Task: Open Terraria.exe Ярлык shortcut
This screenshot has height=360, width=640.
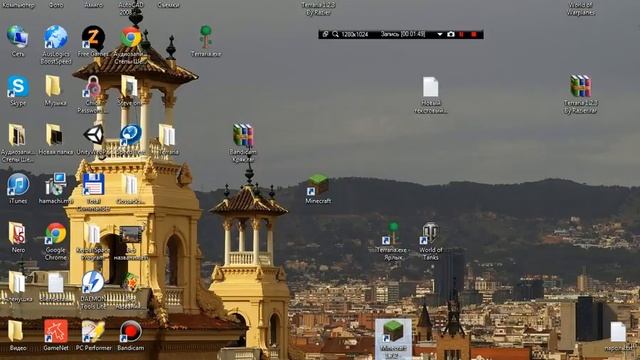Action: coord(392,233)
